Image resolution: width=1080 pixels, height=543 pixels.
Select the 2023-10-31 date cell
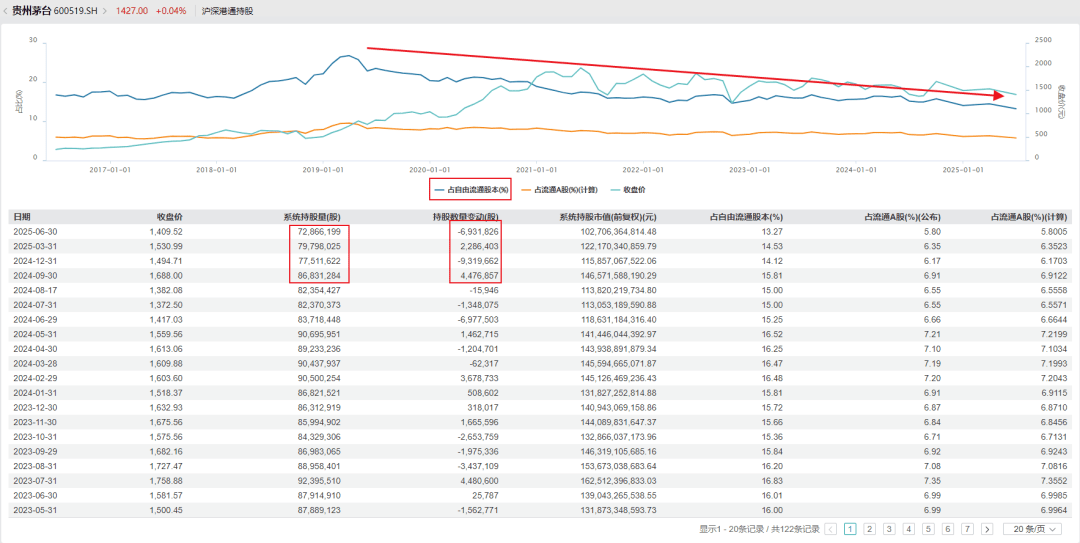point(34,436)
